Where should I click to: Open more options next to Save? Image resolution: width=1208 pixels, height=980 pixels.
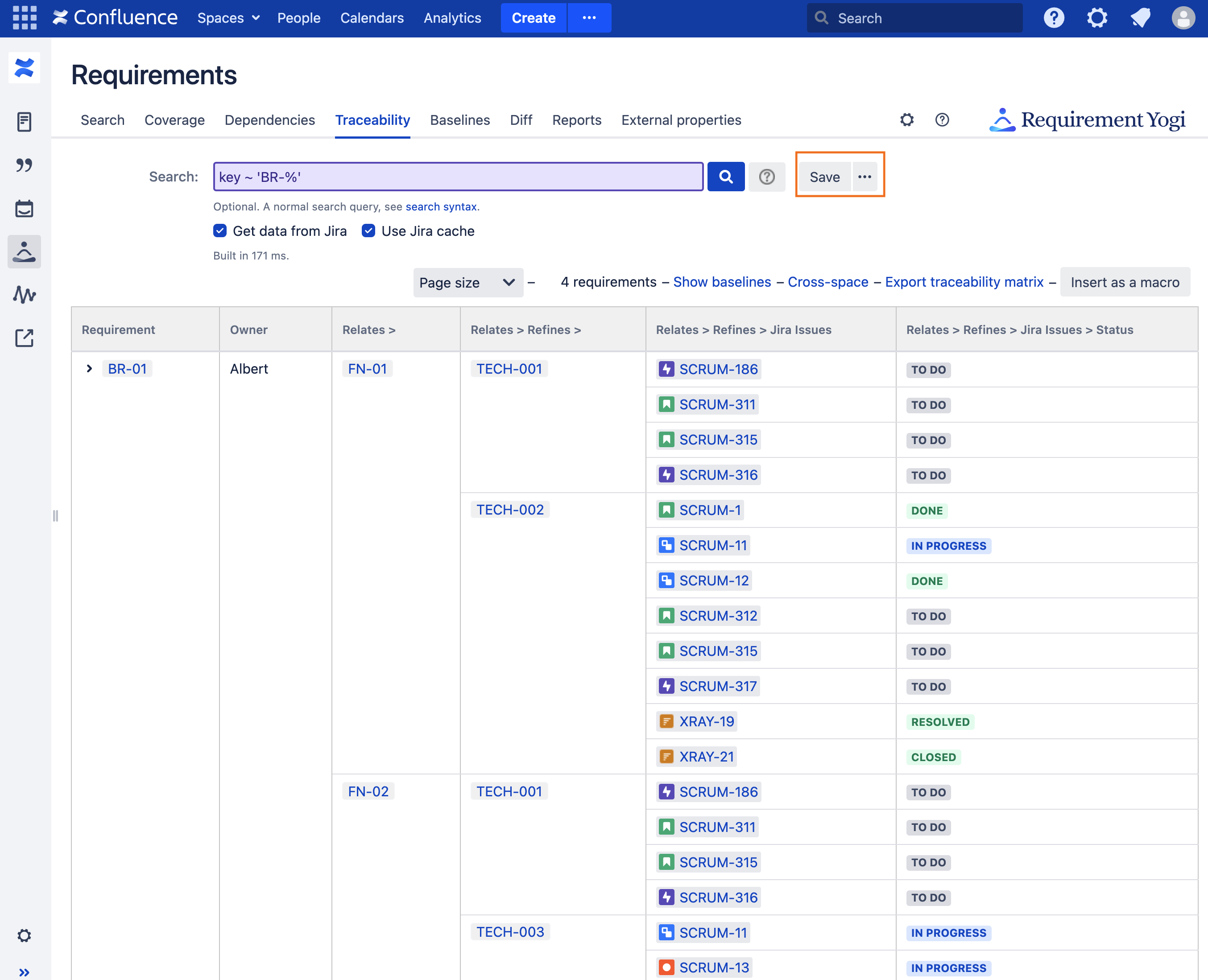click(x=864, y=177)
